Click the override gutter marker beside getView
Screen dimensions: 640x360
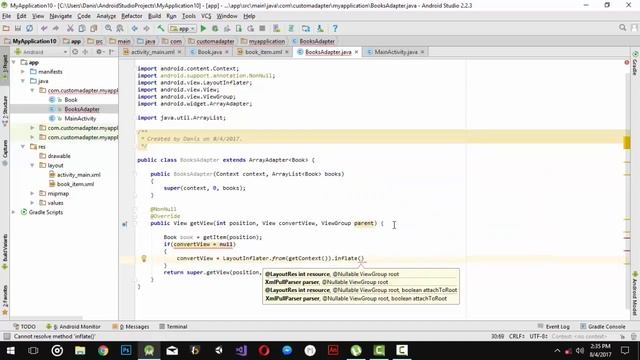point(124,224)
